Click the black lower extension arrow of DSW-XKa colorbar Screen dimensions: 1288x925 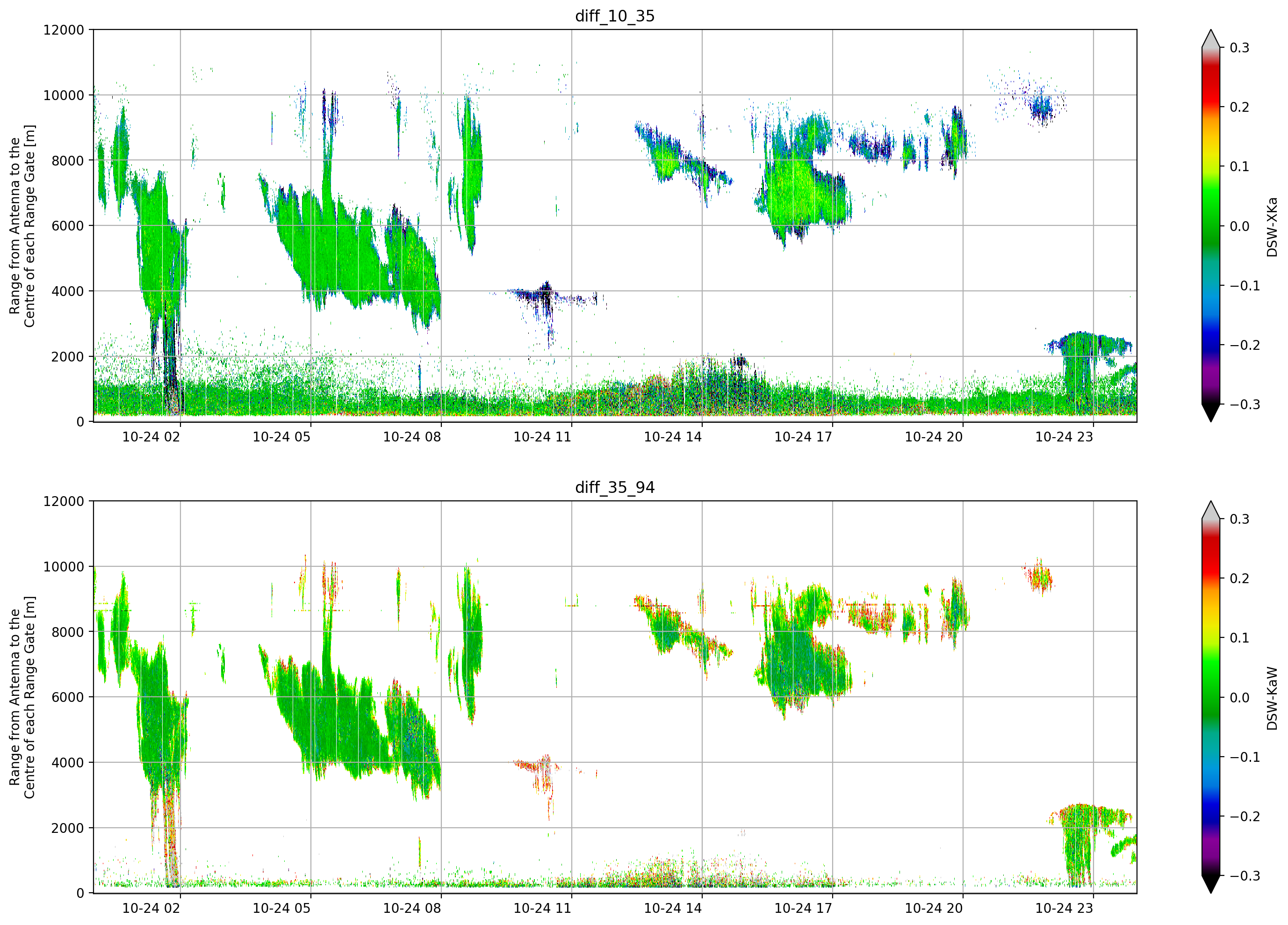click(x=1211, y=412)
